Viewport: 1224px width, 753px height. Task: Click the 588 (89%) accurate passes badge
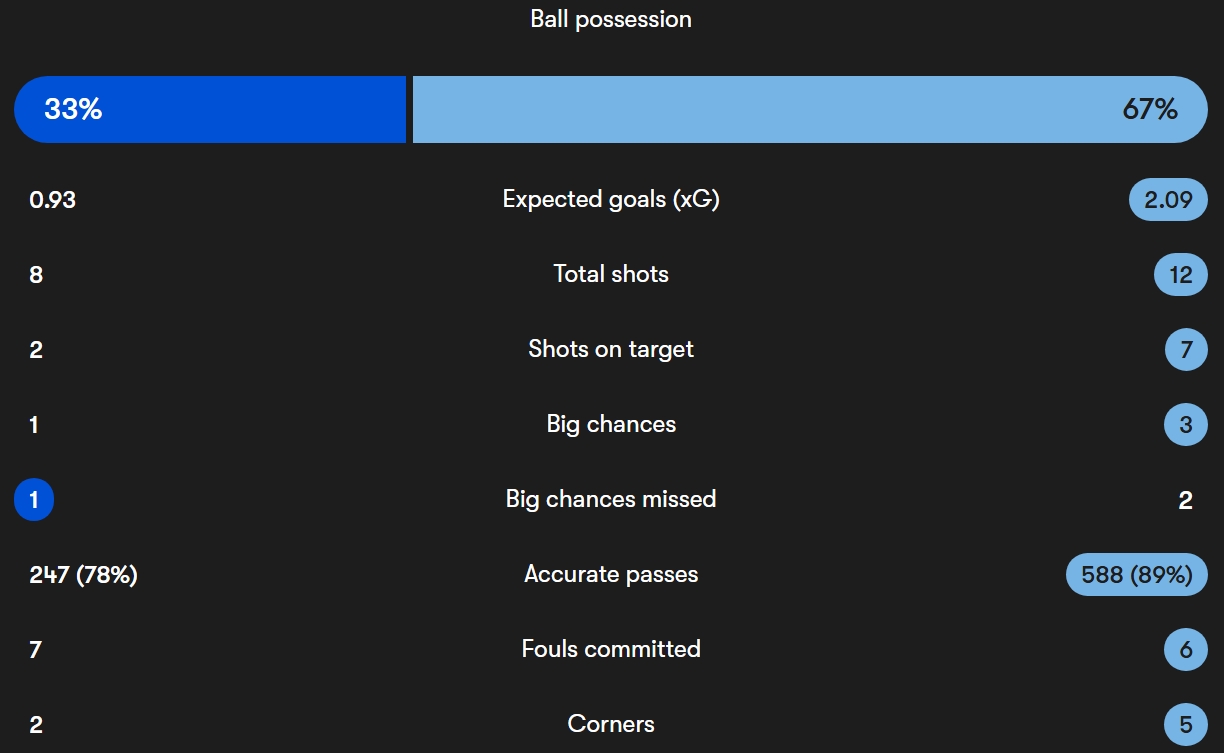pos(1137,575)
